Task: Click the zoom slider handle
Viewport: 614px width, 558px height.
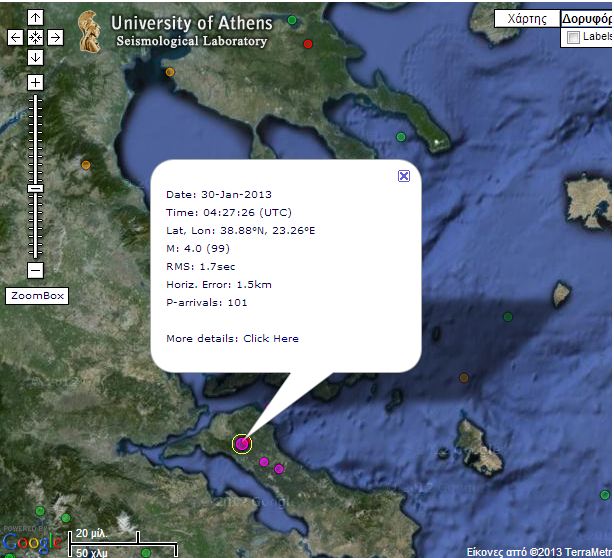Action: [35, 188]
